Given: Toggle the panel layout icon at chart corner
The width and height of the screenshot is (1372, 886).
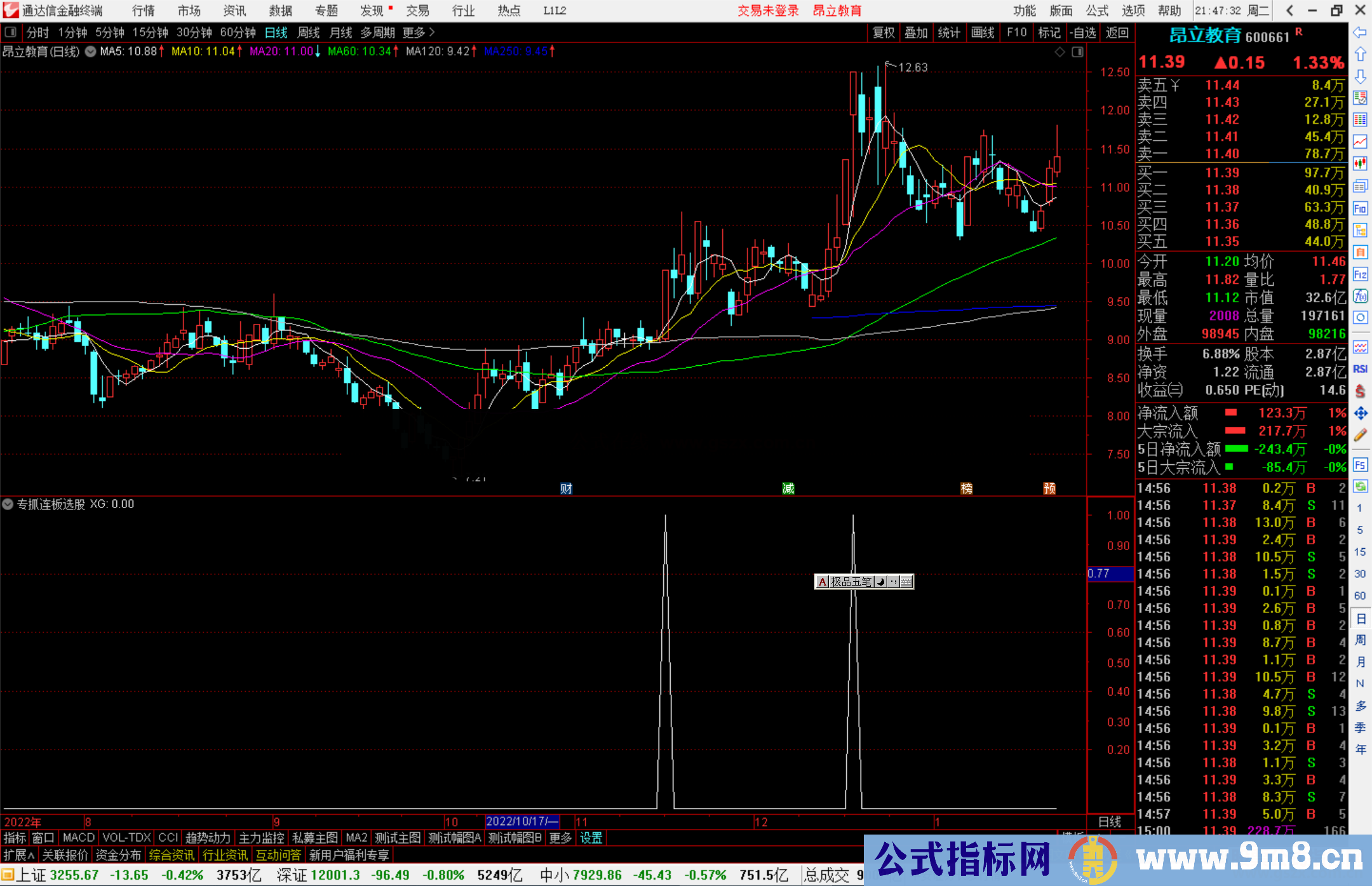Looking at the screenshot, I should coord(1077,52).
